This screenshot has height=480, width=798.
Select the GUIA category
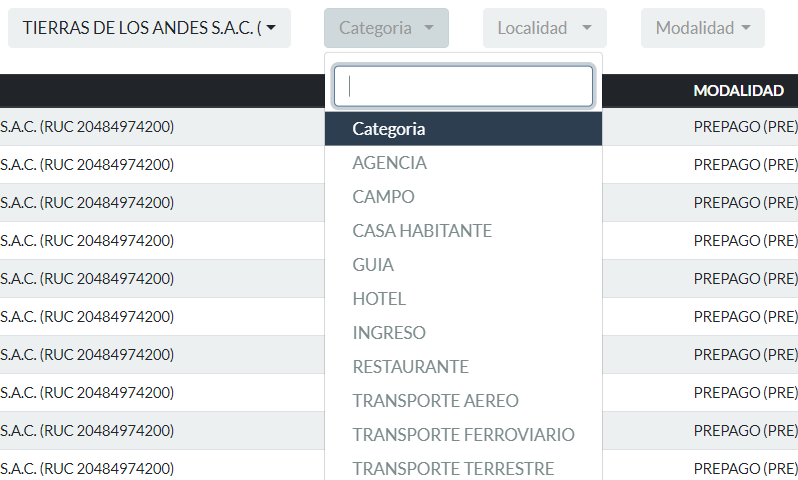point(373,265)
